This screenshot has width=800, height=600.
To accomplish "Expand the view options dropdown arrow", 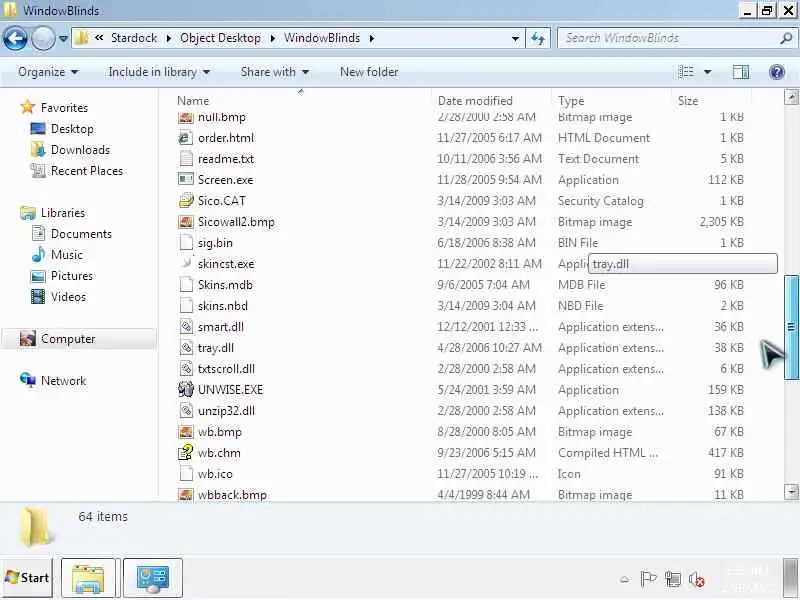I will click(x=708, y=72).
